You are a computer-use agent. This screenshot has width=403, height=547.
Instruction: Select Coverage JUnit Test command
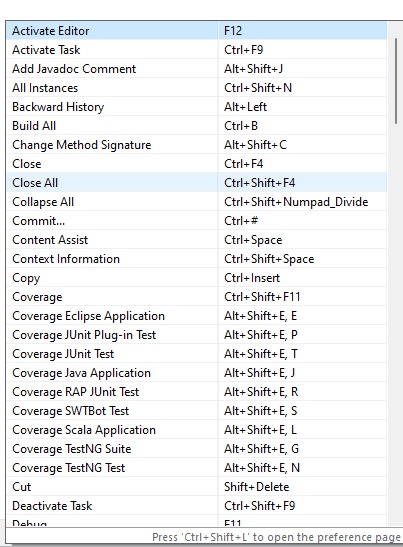(x=196, y=354)
